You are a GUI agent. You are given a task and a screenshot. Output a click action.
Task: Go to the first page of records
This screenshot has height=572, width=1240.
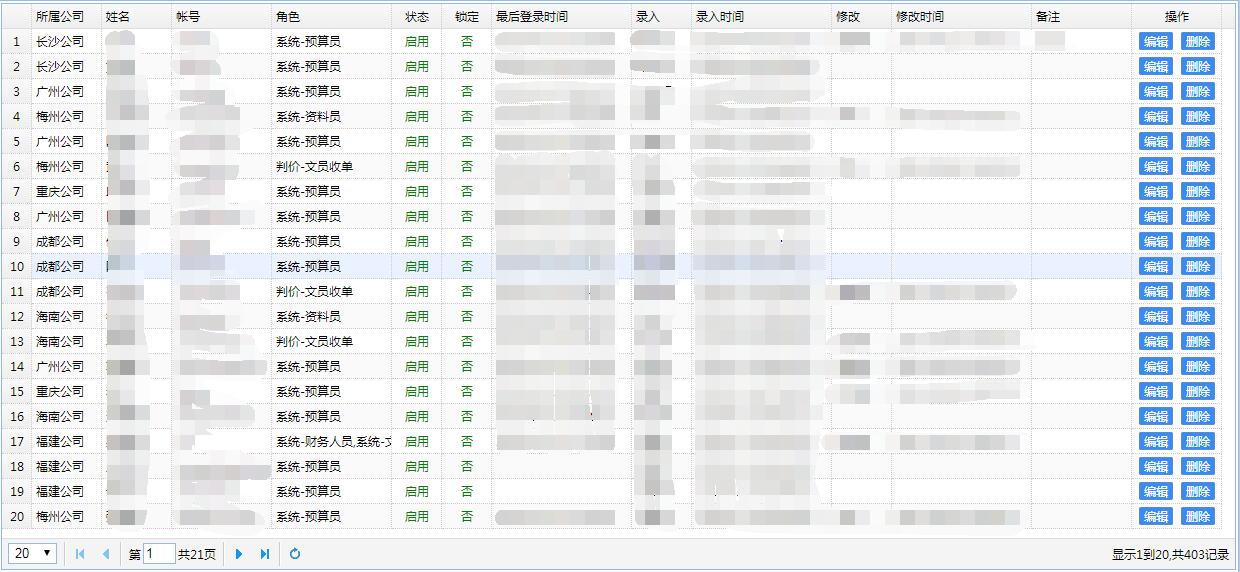[80, 554]
